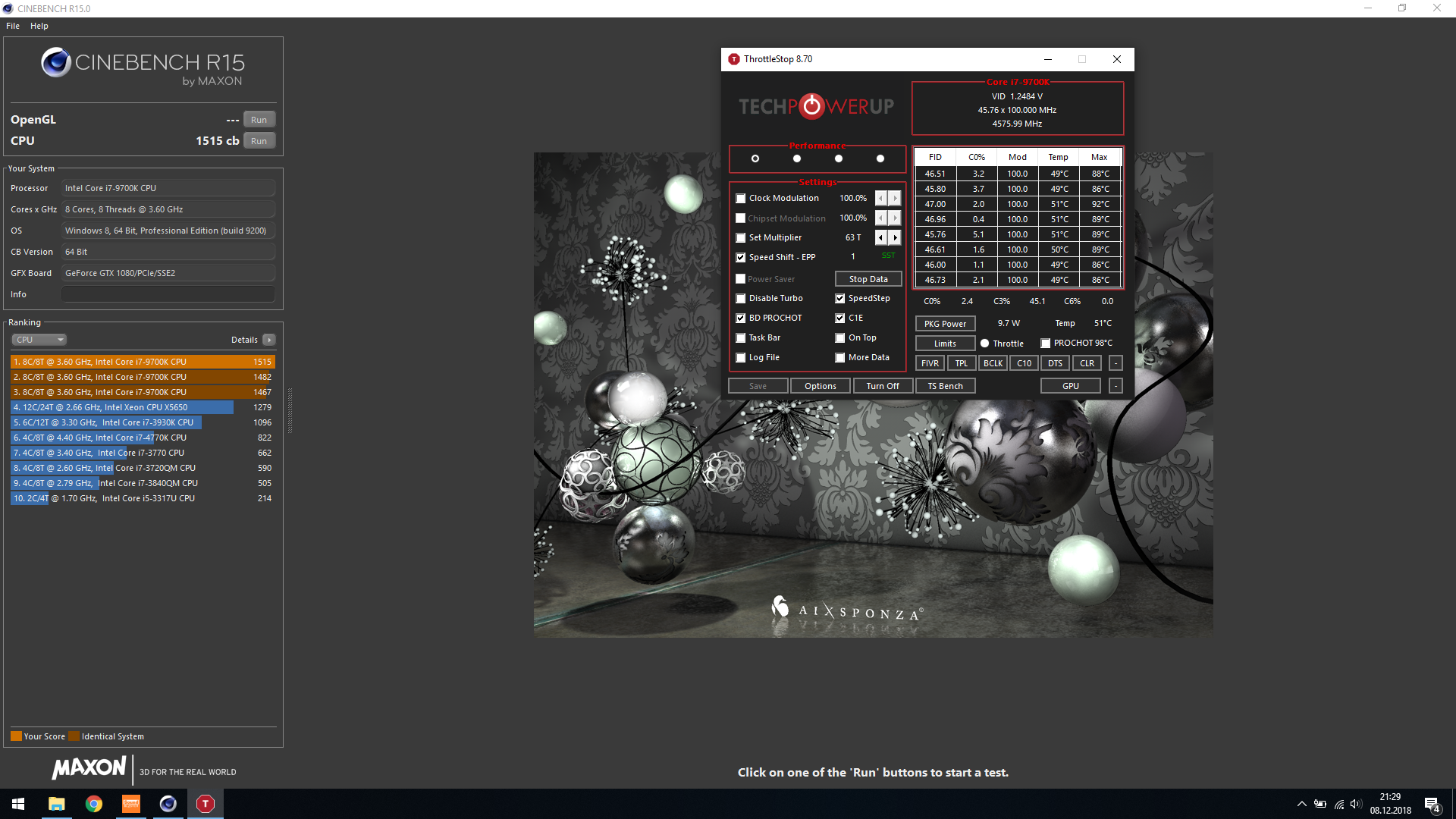
Task: Launch Google Chrome from the taskbar
Action: tap(93, 804)
